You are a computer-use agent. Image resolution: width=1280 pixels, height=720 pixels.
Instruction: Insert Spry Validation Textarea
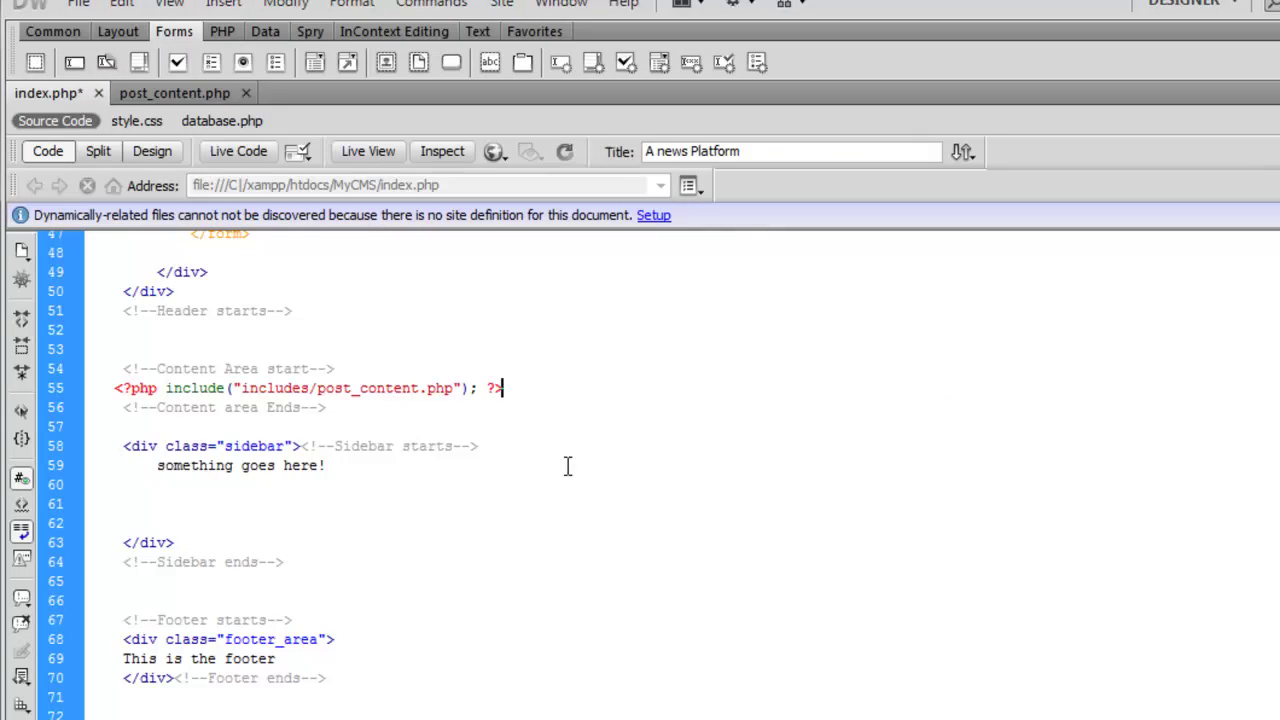594,63
